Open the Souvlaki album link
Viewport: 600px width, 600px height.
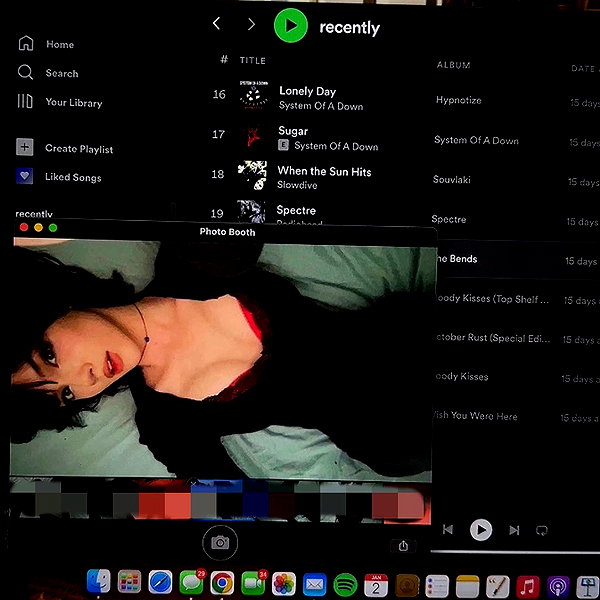click(452, 179)
